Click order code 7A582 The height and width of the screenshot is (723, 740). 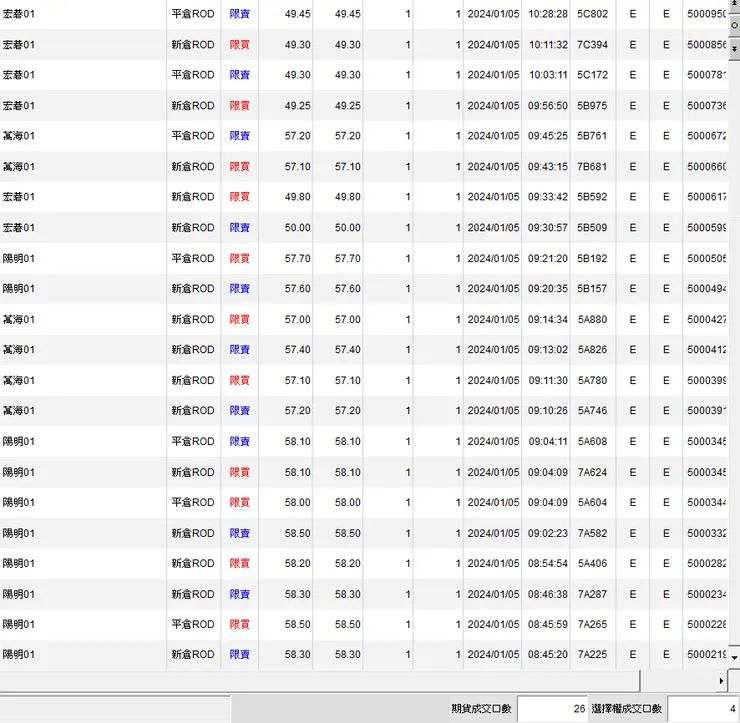point(592,533)
